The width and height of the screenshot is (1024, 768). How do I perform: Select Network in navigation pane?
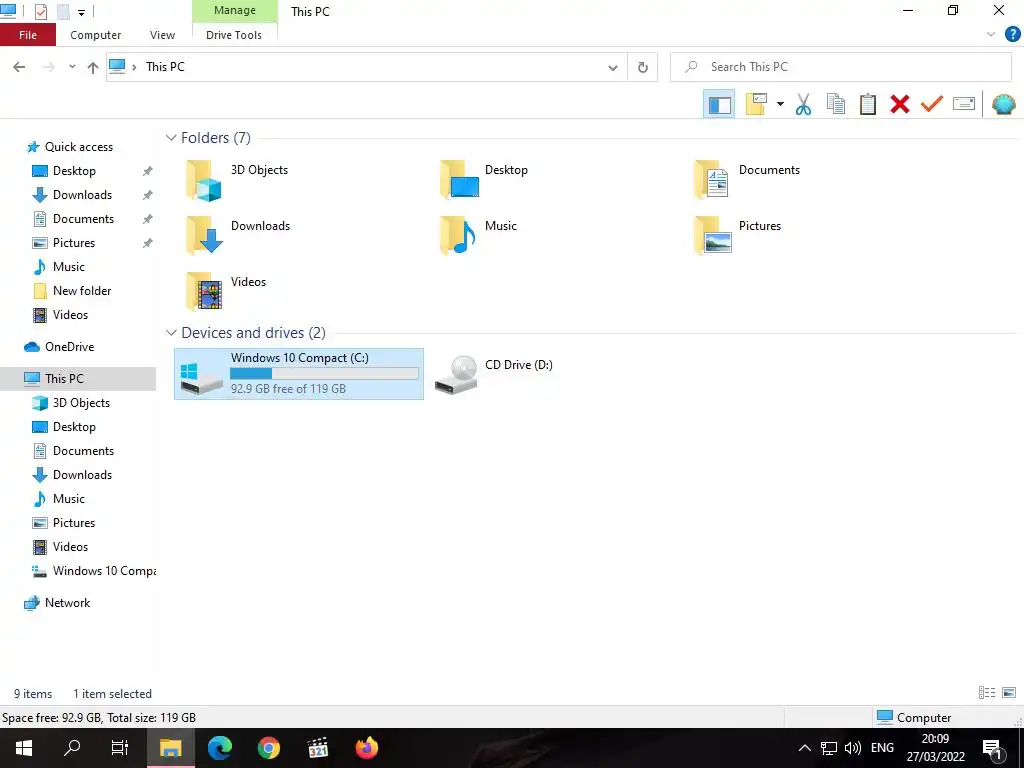pyautogui.click(x=67, y=603)
